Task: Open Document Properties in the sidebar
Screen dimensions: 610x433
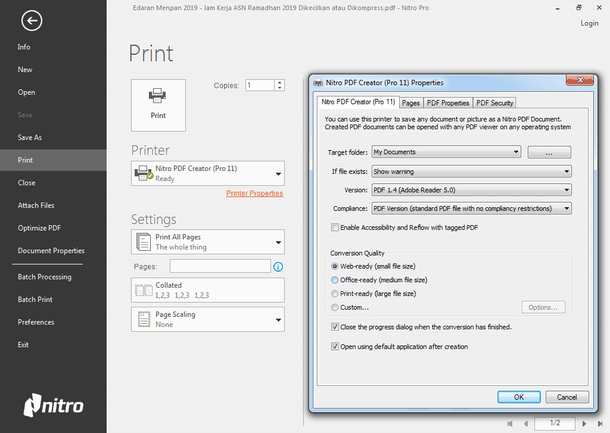Action: click(51, 251)
